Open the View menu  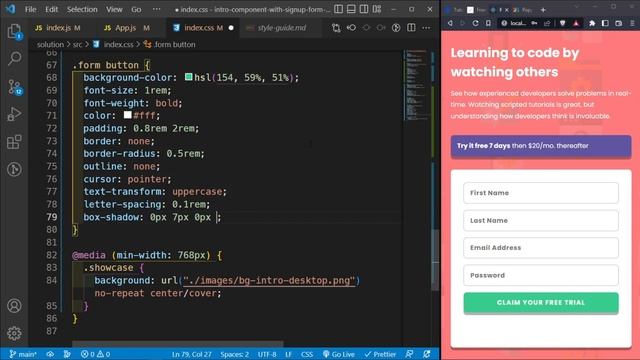click(114, 9)
